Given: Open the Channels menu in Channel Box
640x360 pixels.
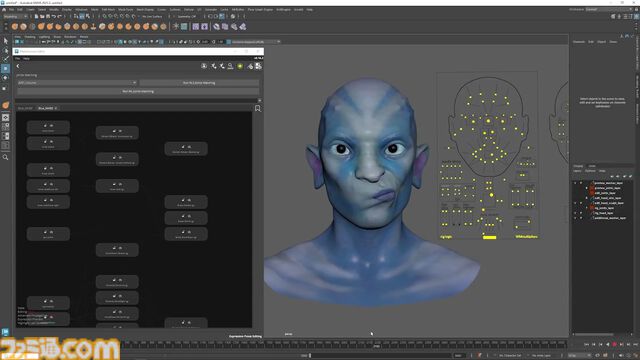Looking at the screenshot, I should (x=579, y=42).
